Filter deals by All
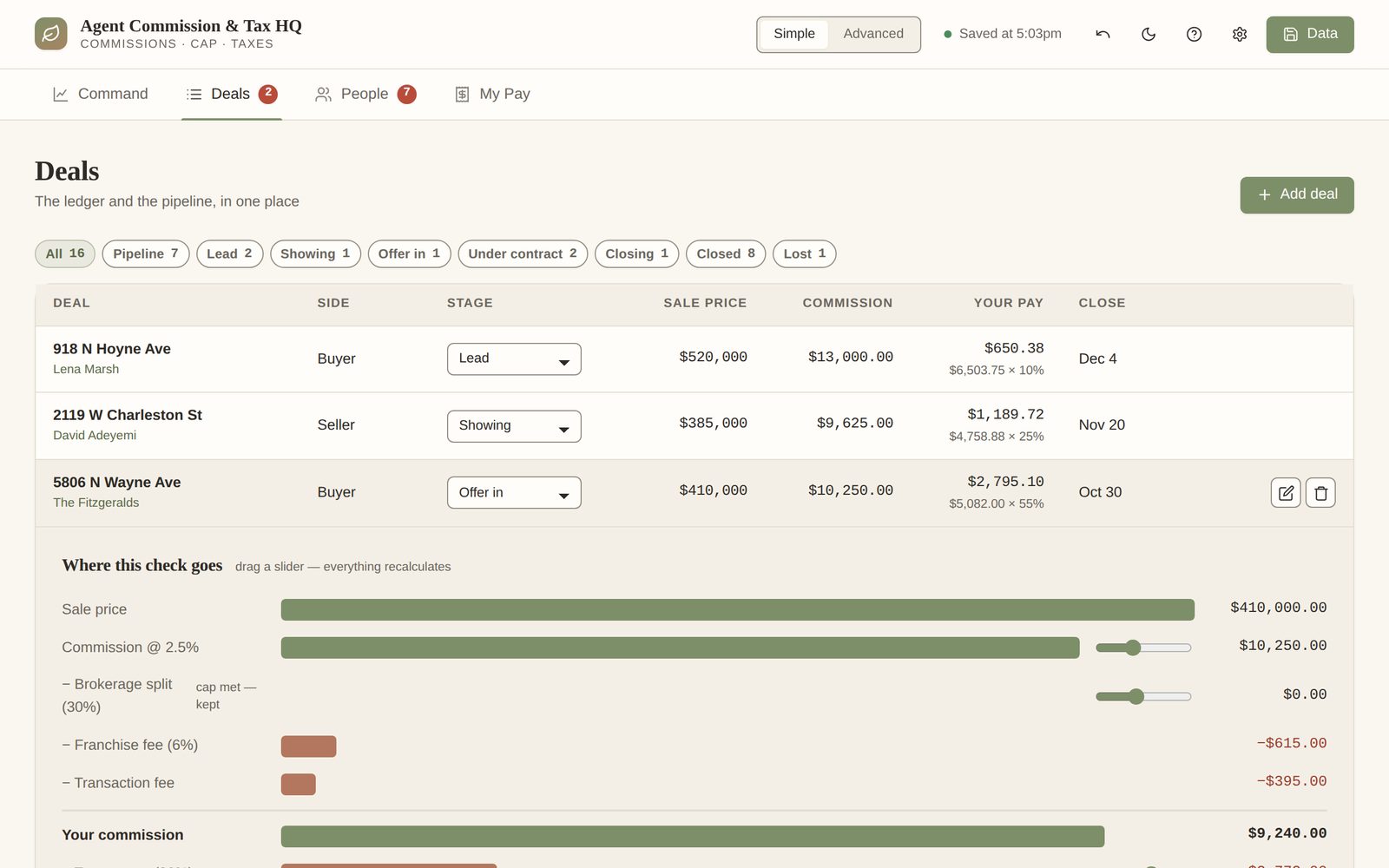The image size is (1389, 868). click(x=65, y=253)
